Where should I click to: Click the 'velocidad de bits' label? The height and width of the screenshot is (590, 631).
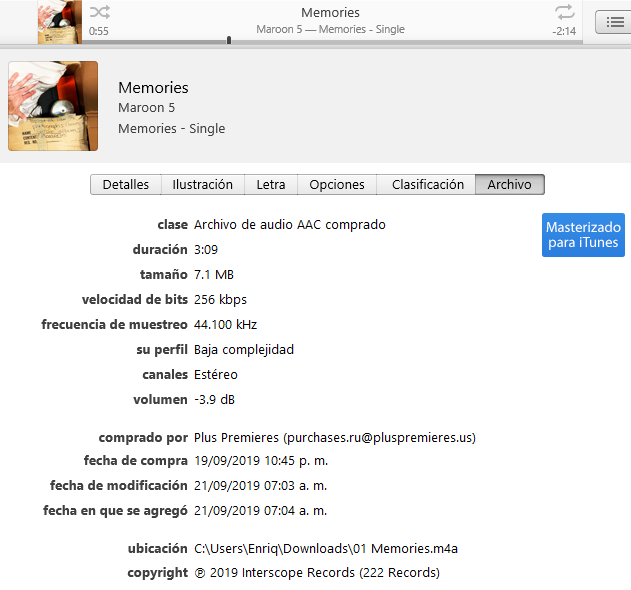coord(135,299)
